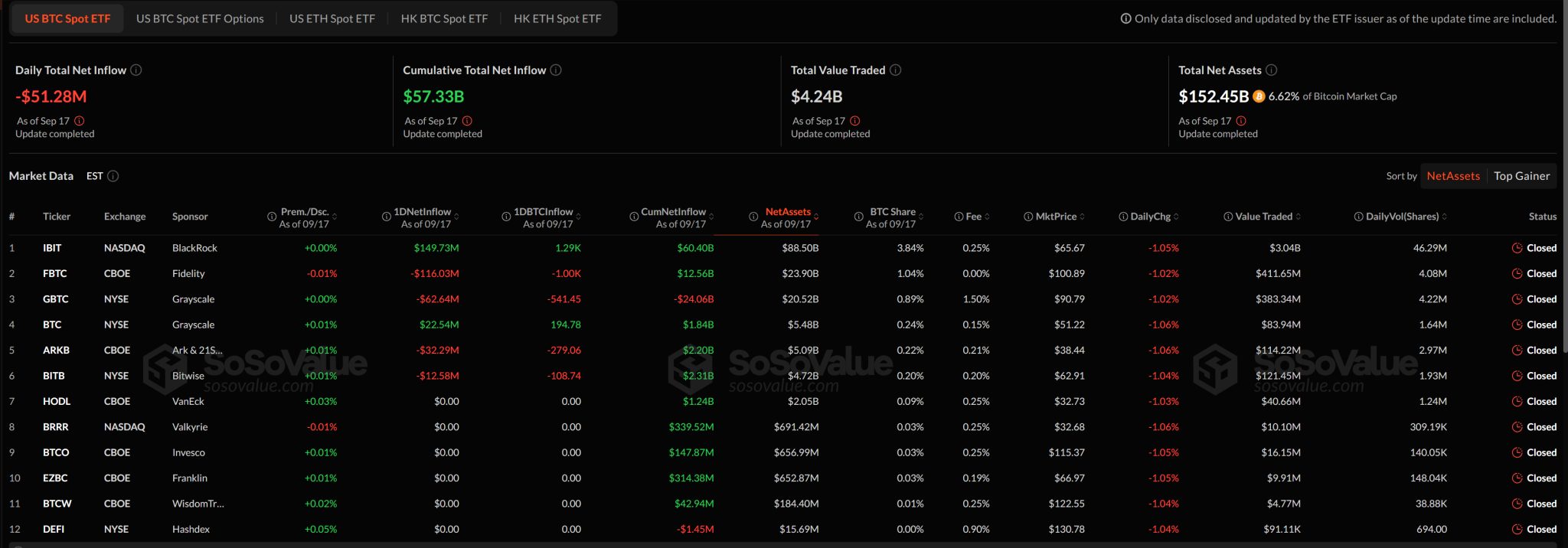Open the IBIT ticker link
This screenshot has height=548, width=1568.
click(x=52, y=248)
